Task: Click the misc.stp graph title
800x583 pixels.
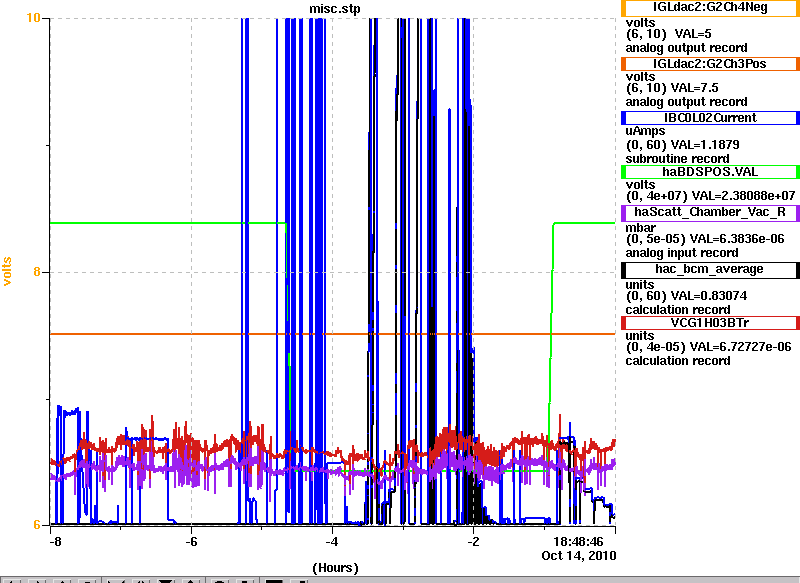Action: 335,9
